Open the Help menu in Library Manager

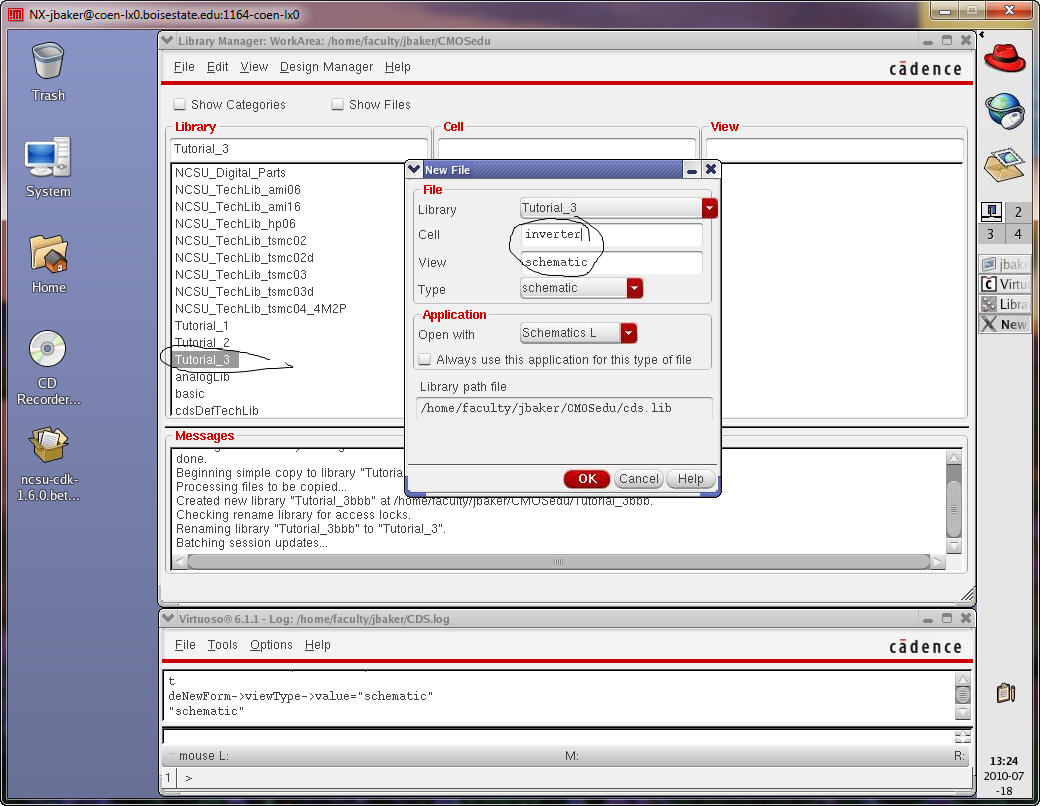(397, 67)
